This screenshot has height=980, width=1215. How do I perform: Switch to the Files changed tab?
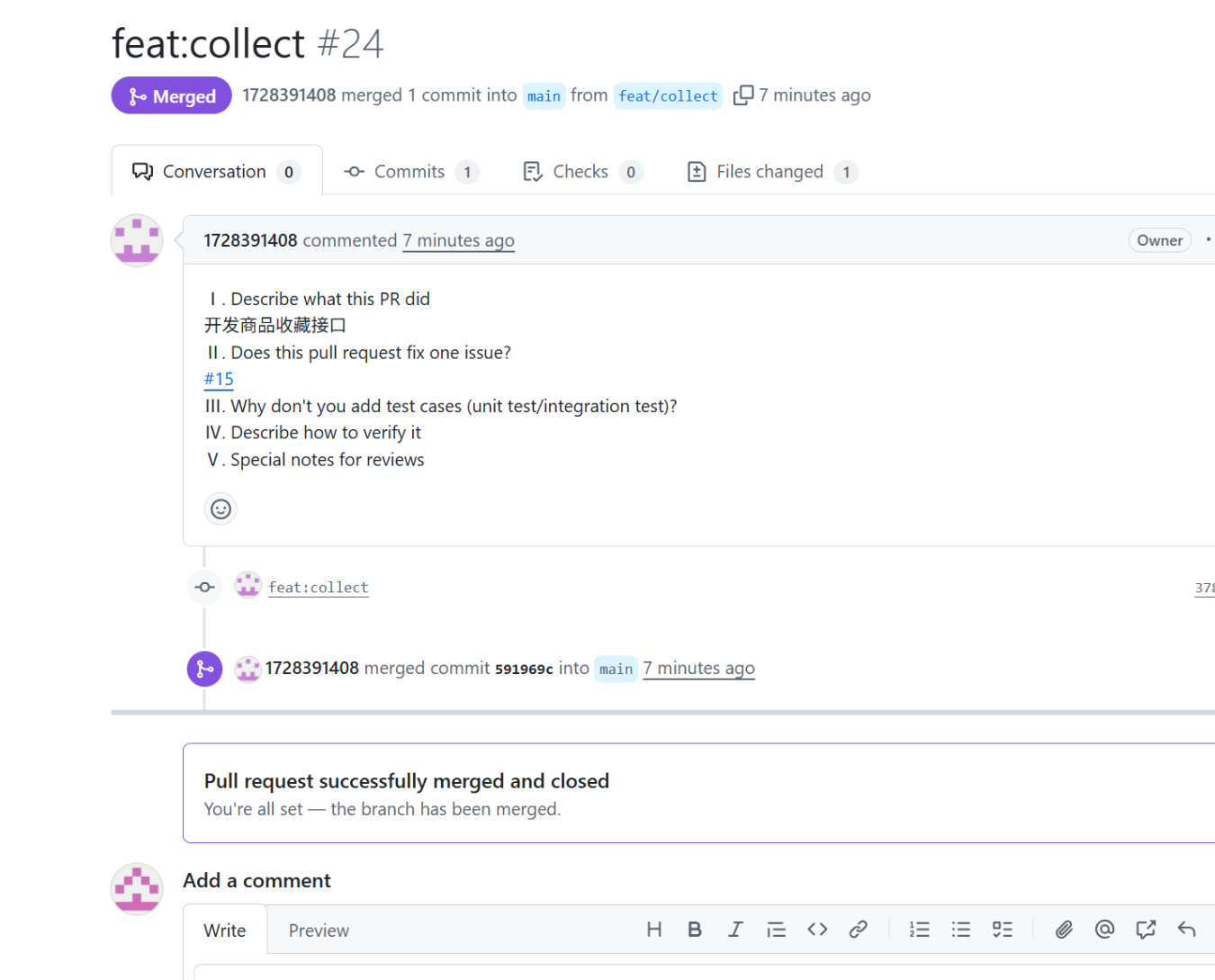(769, 172)
